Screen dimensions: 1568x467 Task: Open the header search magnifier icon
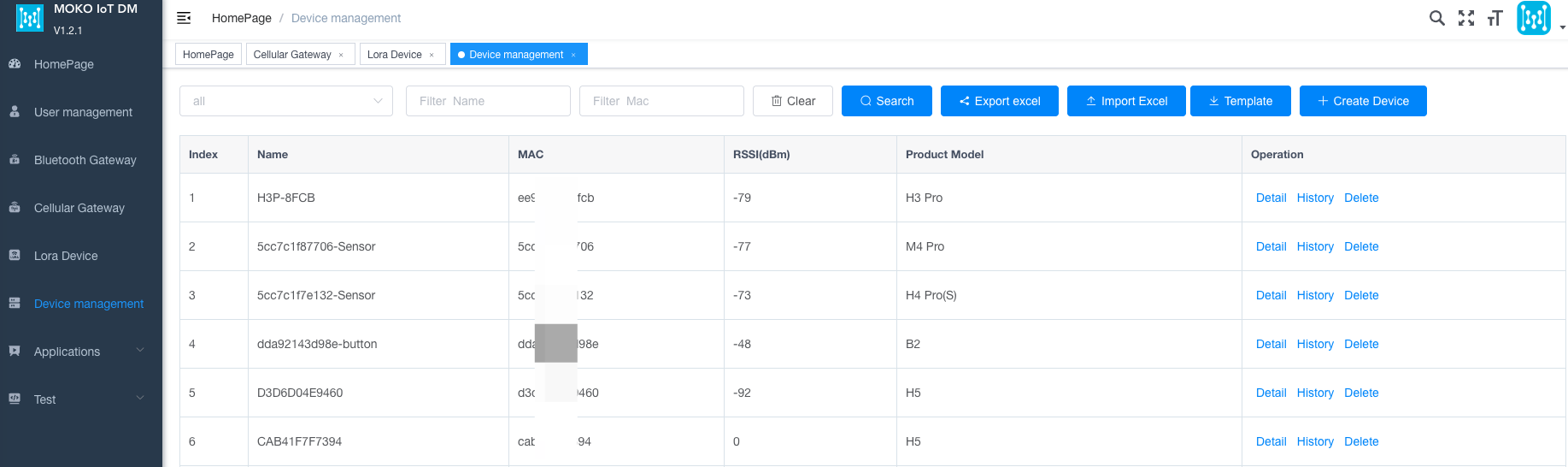point(1437,18)
